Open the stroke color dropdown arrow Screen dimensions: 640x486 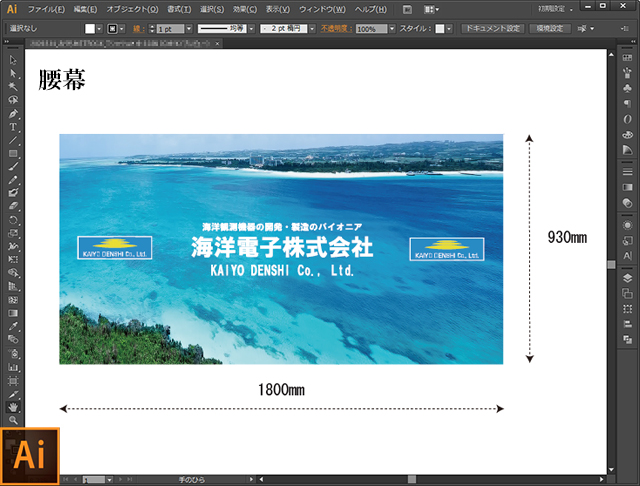click(x=122, y=29)
